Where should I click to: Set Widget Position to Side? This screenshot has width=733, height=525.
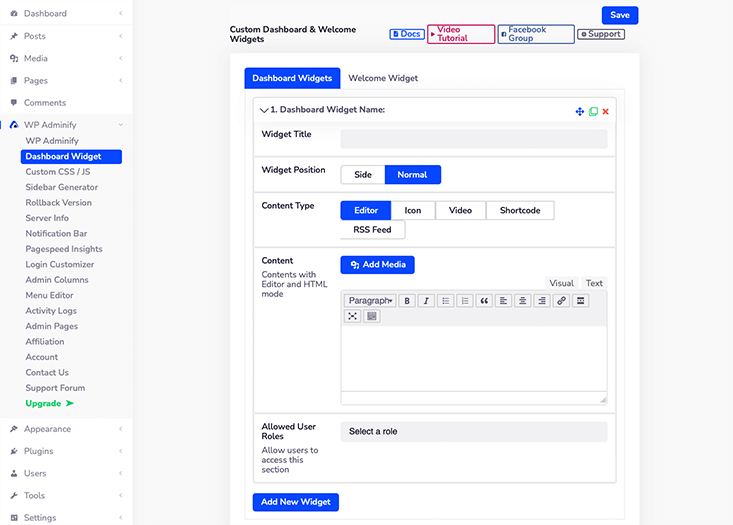363,175
